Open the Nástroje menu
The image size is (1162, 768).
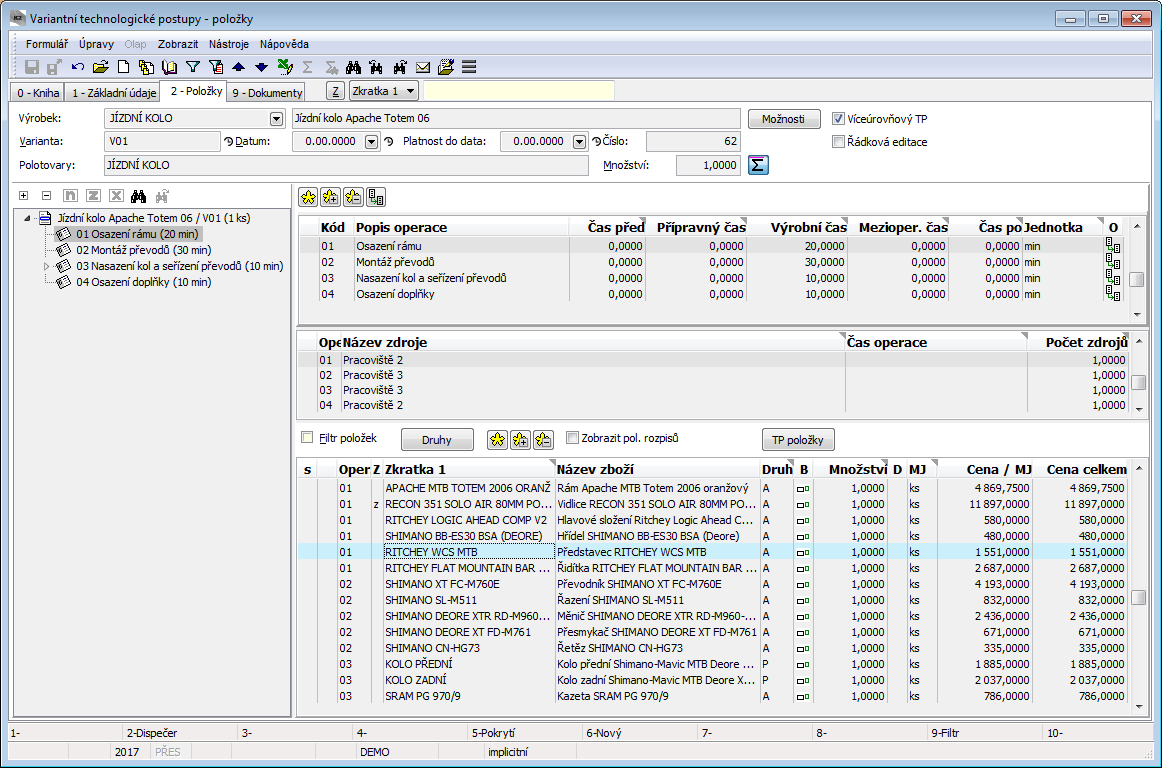(229, 44)
